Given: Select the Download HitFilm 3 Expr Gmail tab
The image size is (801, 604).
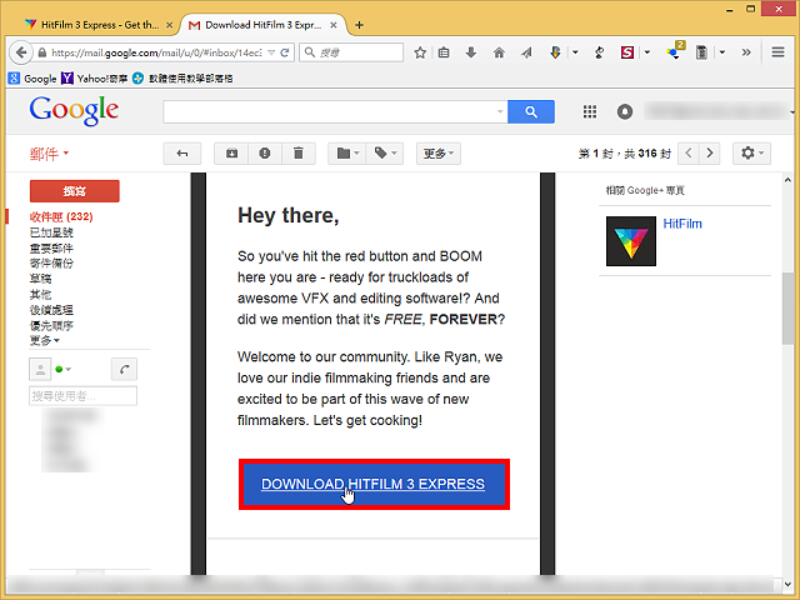Looking at the screenshot, I should pos(263,25).
